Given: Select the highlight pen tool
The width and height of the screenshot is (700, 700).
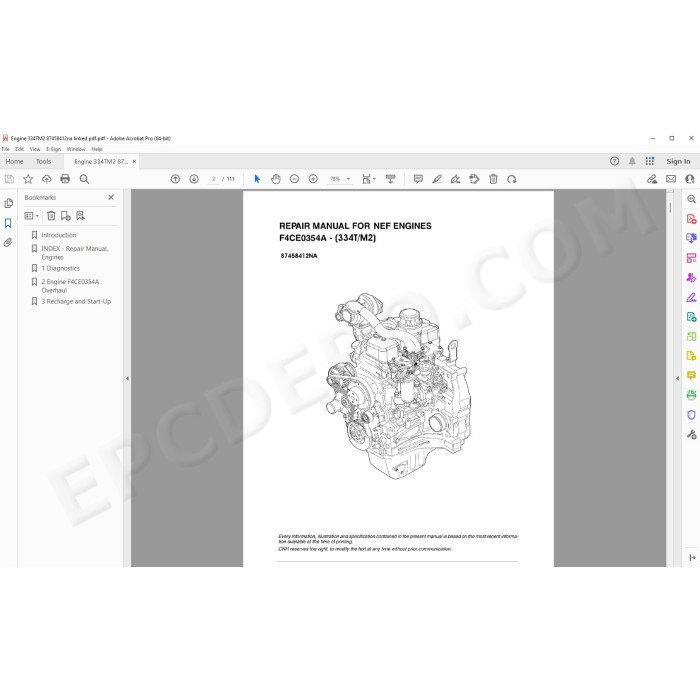Looking at the screenshot, I should pyautogui.click(x=437, y=179).
